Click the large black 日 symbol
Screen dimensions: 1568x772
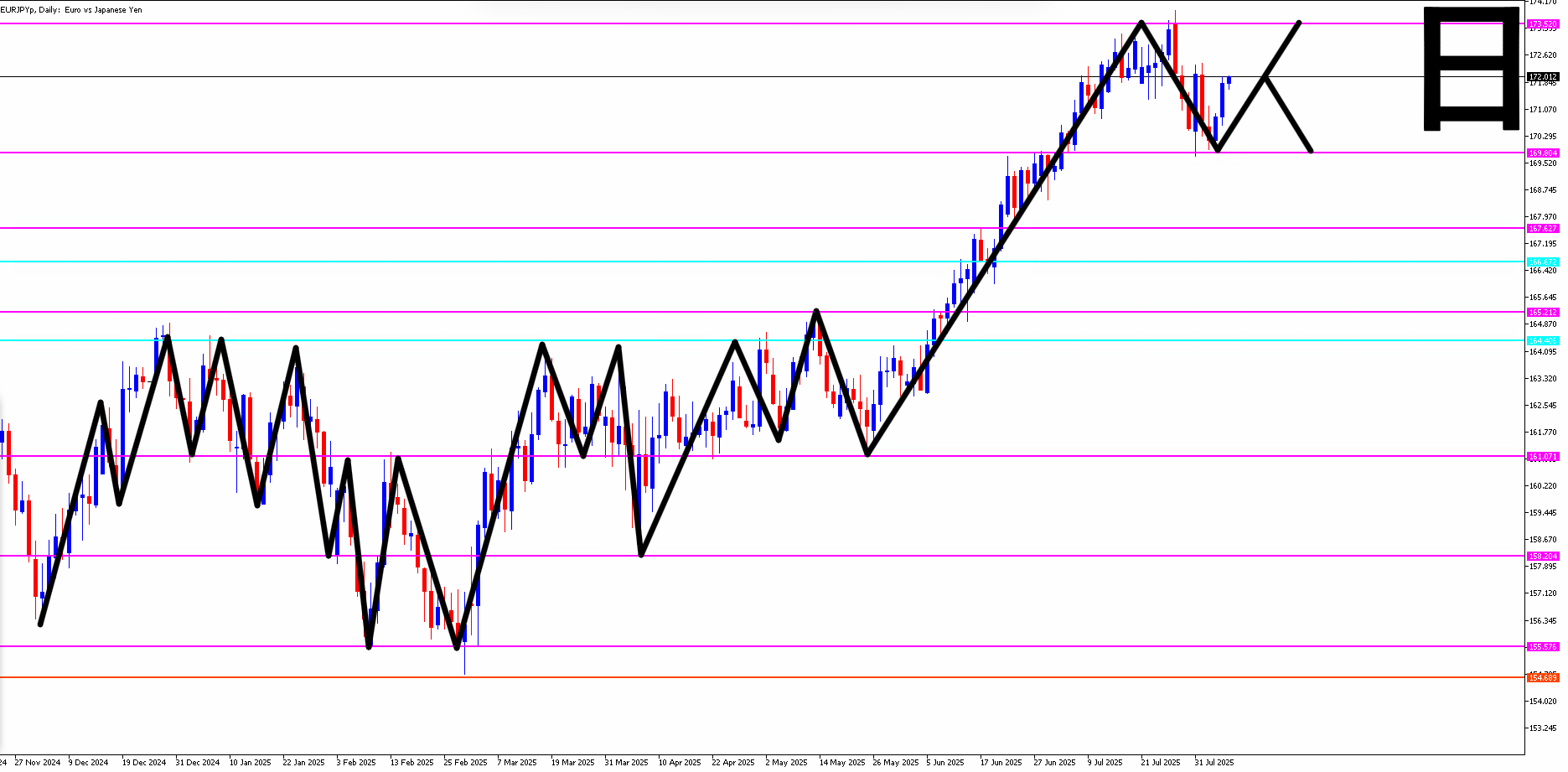pos(1472,69)
